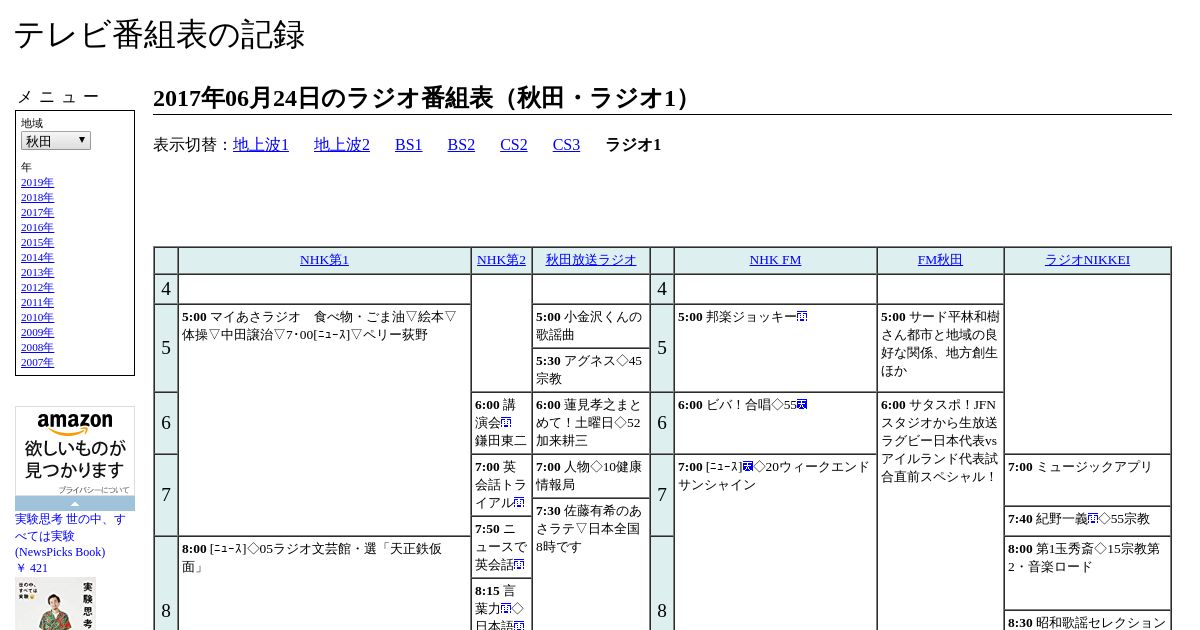Click the 7:50 ニュースで英会話 cell

[501, 547]
